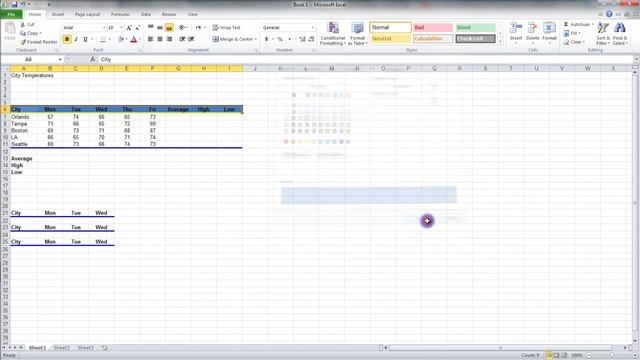Screen dimensions: 640x360
Task: Open Sort & Filter
Action: [603, 33]
